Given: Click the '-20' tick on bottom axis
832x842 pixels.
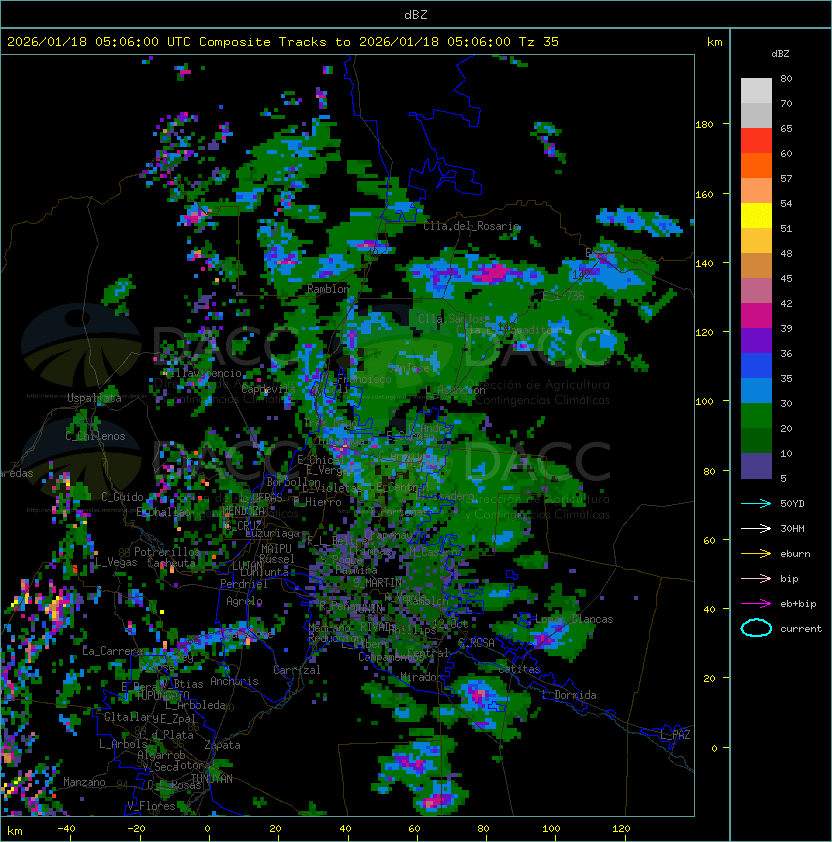Looking at the screenshot, I should 136,829.
